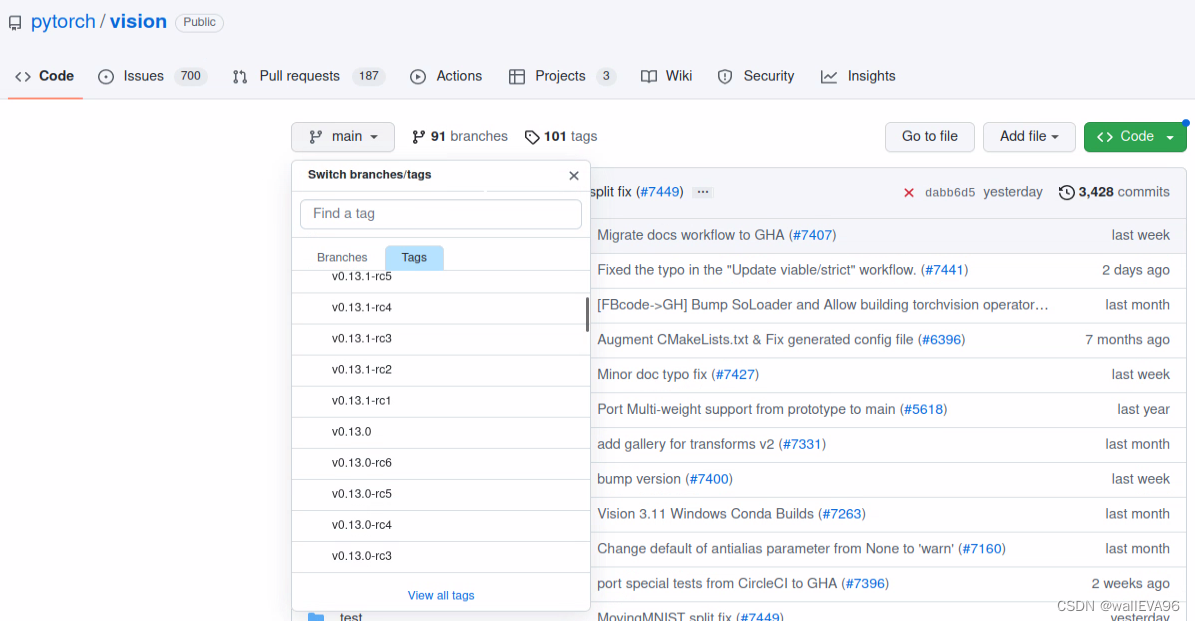Screen dimensions: 1195x621
Task: Select tag v0.13.0-rc6
Action: point(439,463)
